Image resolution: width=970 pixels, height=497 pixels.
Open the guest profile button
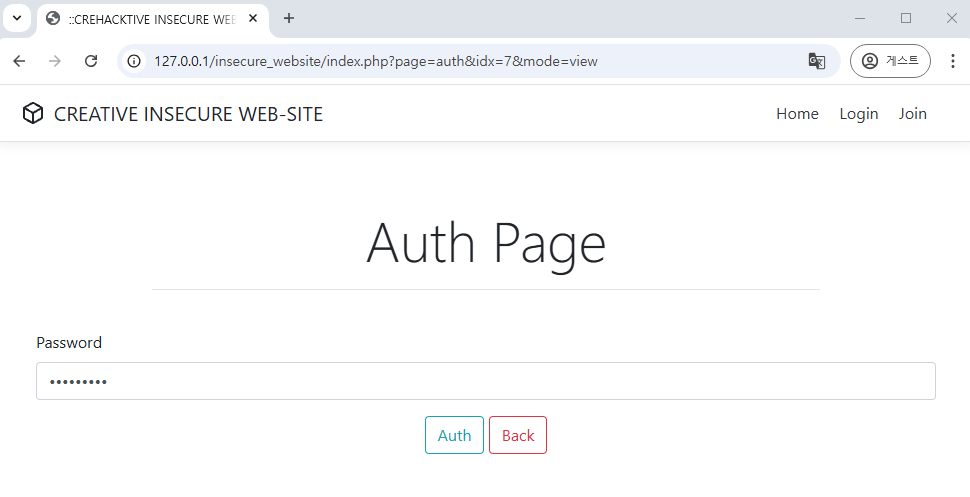(890, 61)
